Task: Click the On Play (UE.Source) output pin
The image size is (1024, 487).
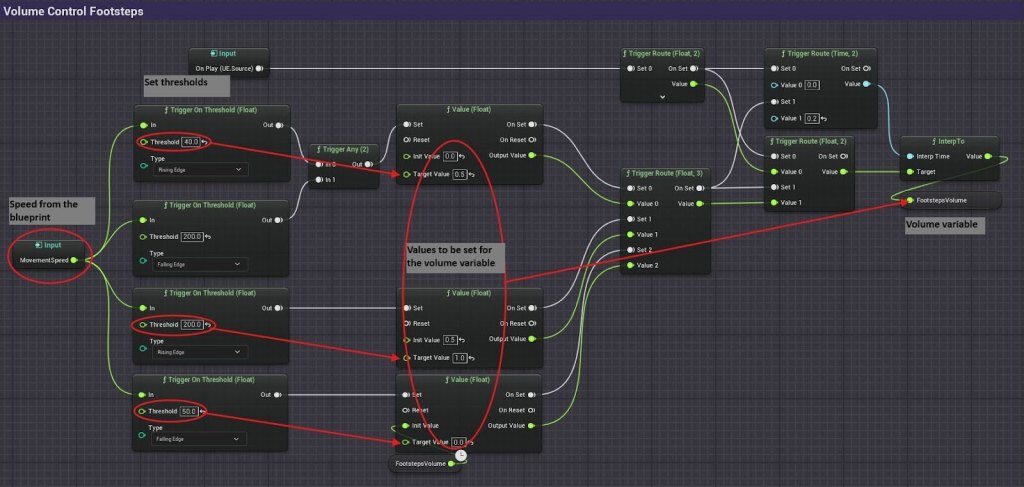Action: pyautogui.click(x=259, y=69)
